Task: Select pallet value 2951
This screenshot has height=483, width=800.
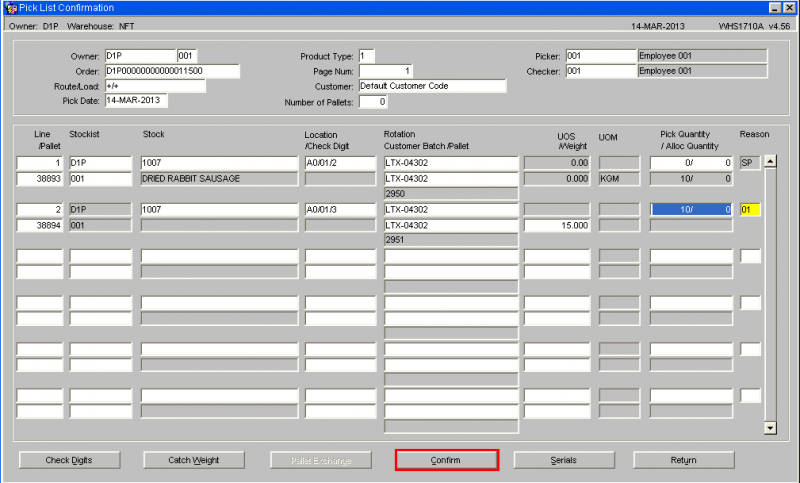Action: coord(451,240)
